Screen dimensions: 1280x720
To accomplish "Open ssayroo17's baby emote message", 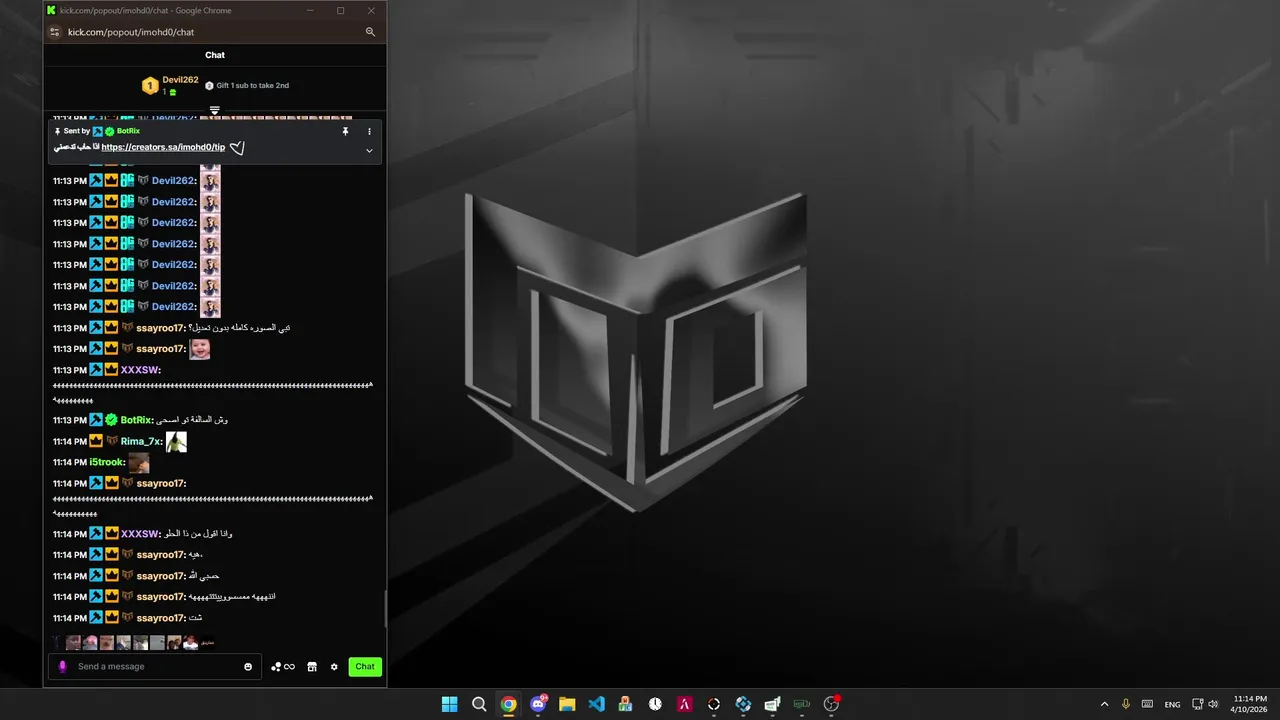I will pos(199,349).
